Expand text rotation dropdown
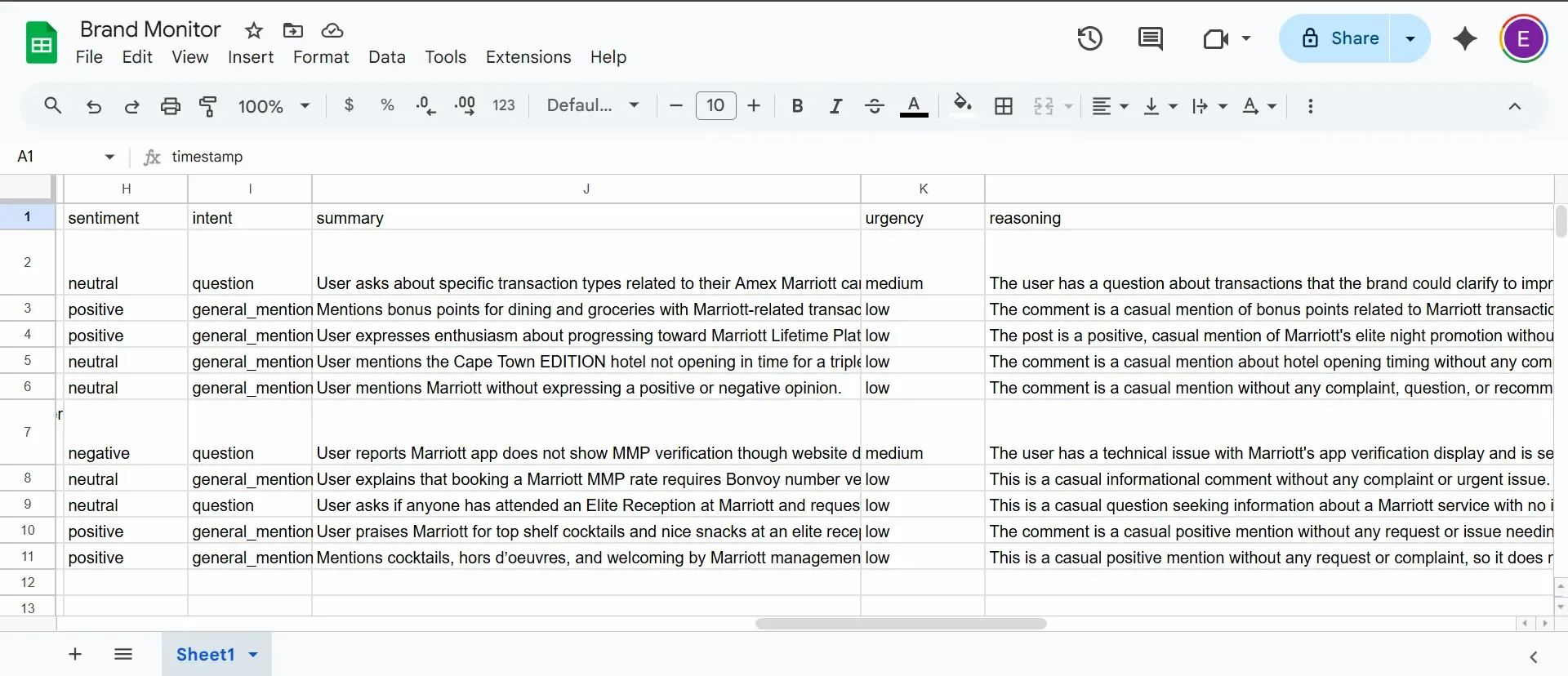Image resolution: width=1568 pixels, height=676 pixels. pos(1272,107)
